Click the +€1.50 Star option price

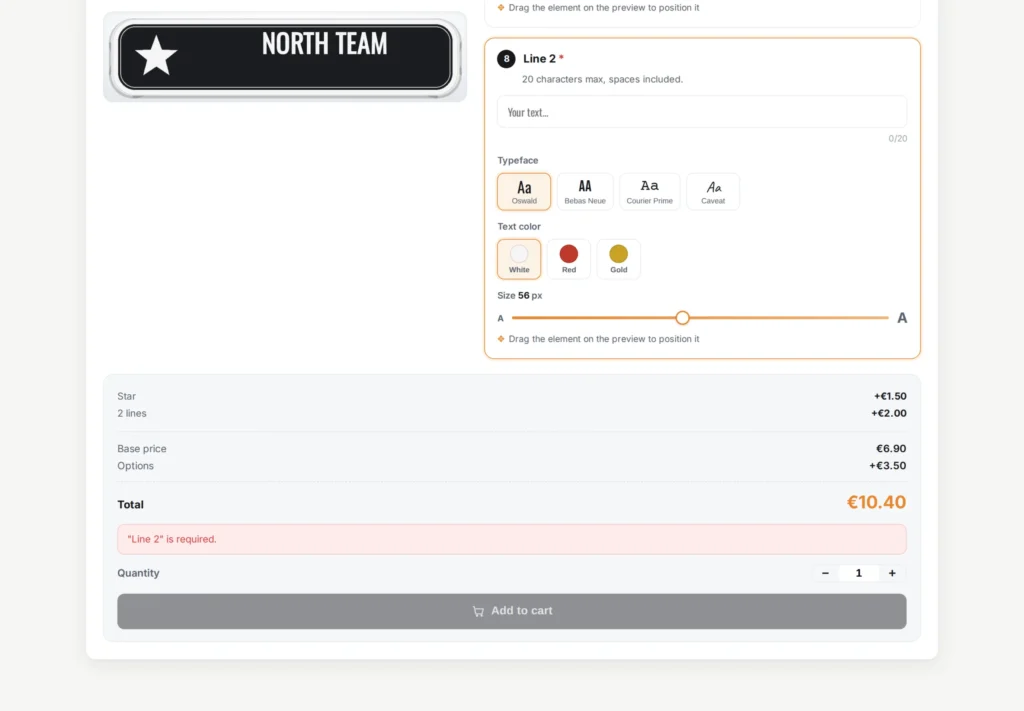pos(890,396)
